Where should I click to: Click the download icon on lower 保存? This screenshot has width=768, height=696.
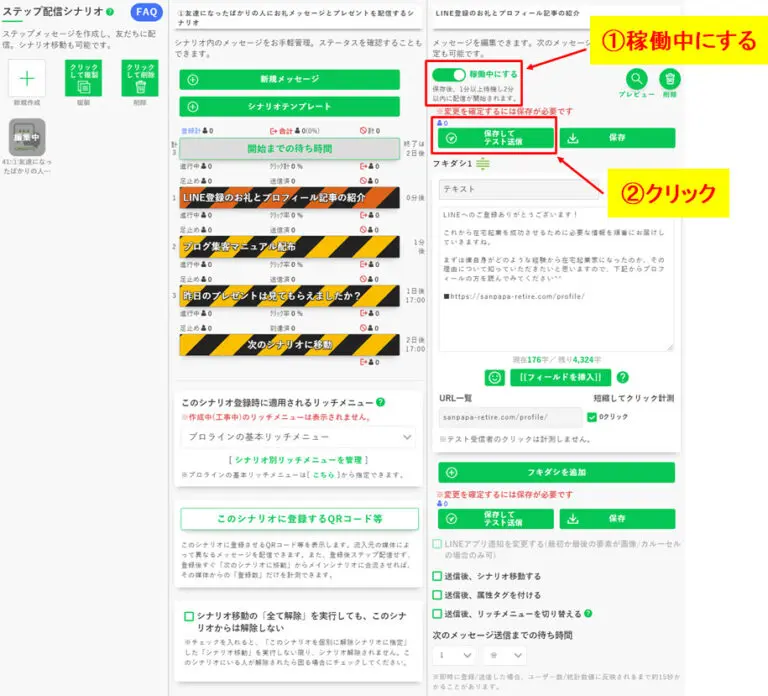coord(573,519)
